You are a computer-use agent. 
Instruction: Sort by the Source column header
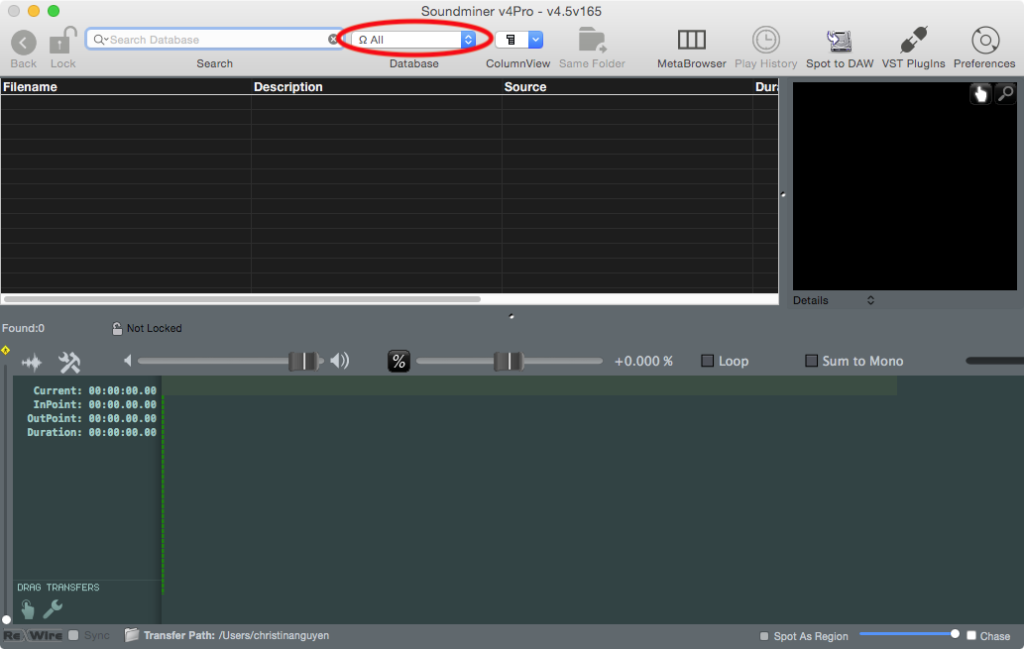627,87
